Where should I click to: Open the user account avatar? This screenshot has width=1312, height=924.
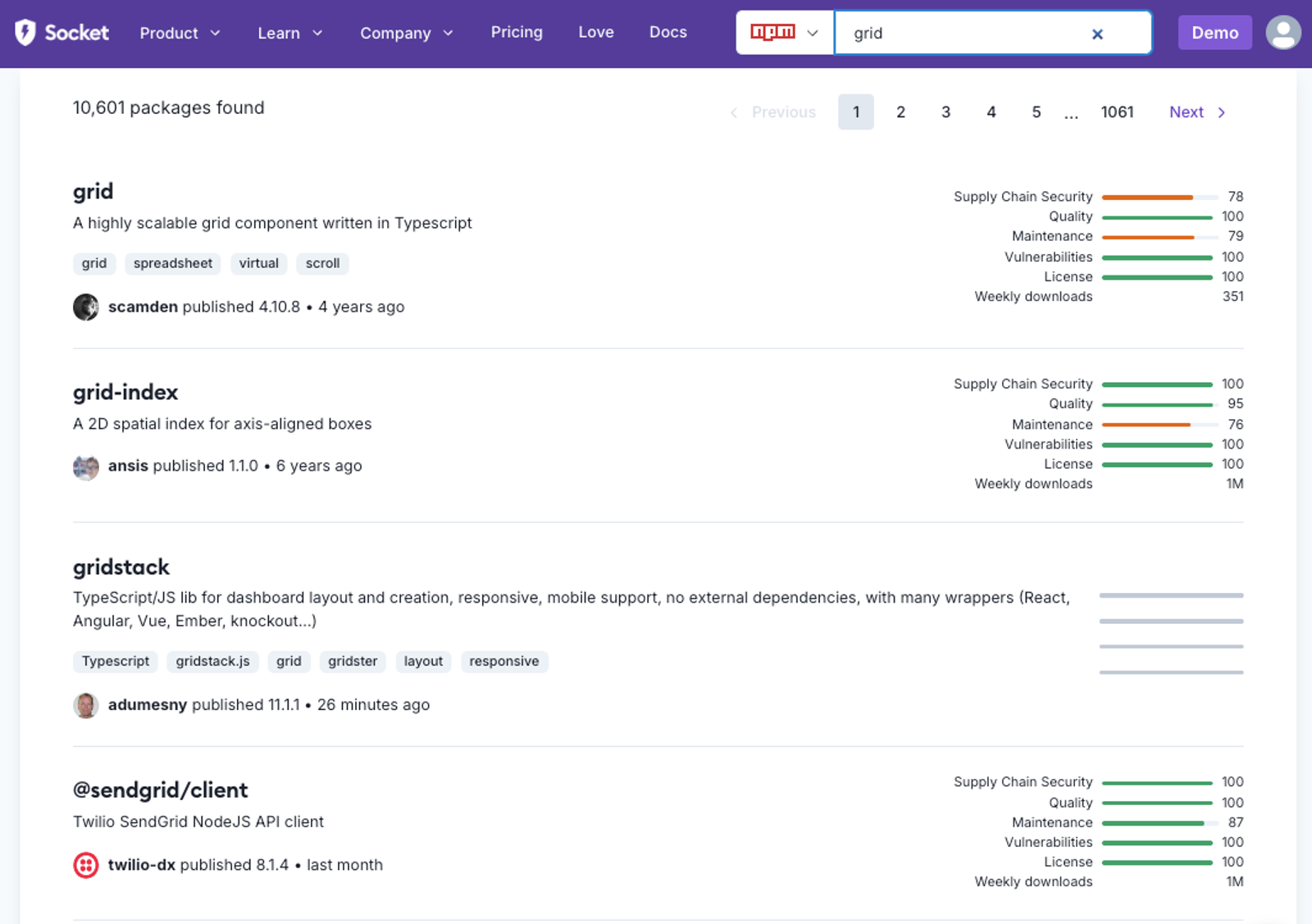coord(1283,33)
